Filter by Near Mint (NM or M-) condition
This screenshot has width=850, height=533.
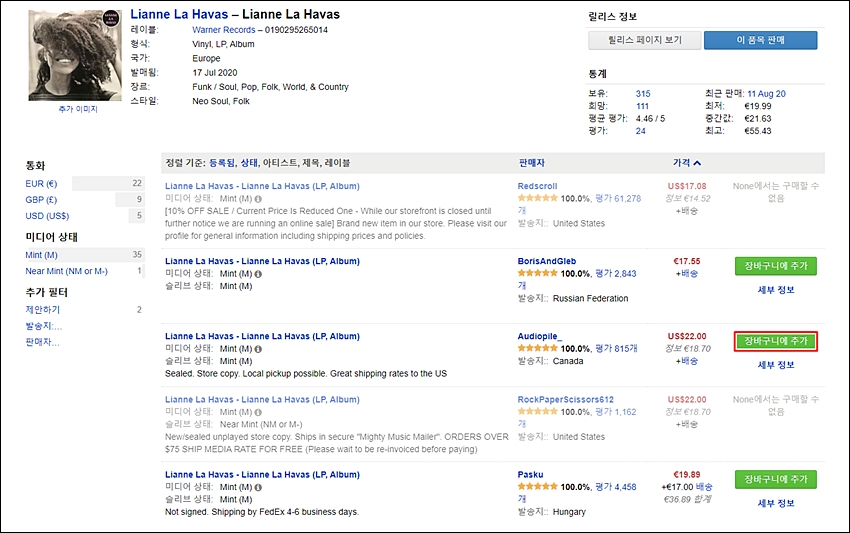pyautogui.click(x=66, y=271)
